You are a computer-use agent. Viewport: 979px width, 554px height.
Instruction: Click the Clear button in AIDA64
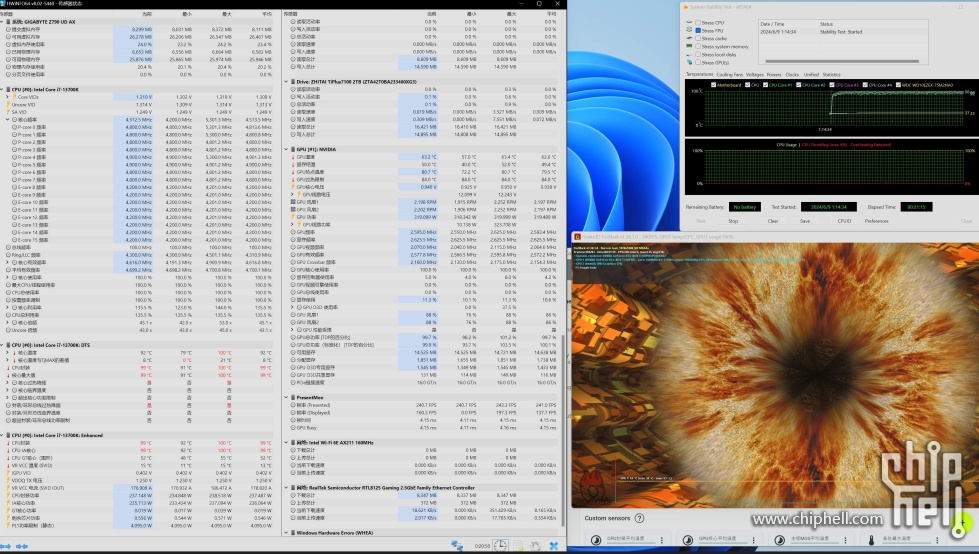(772, 221)
